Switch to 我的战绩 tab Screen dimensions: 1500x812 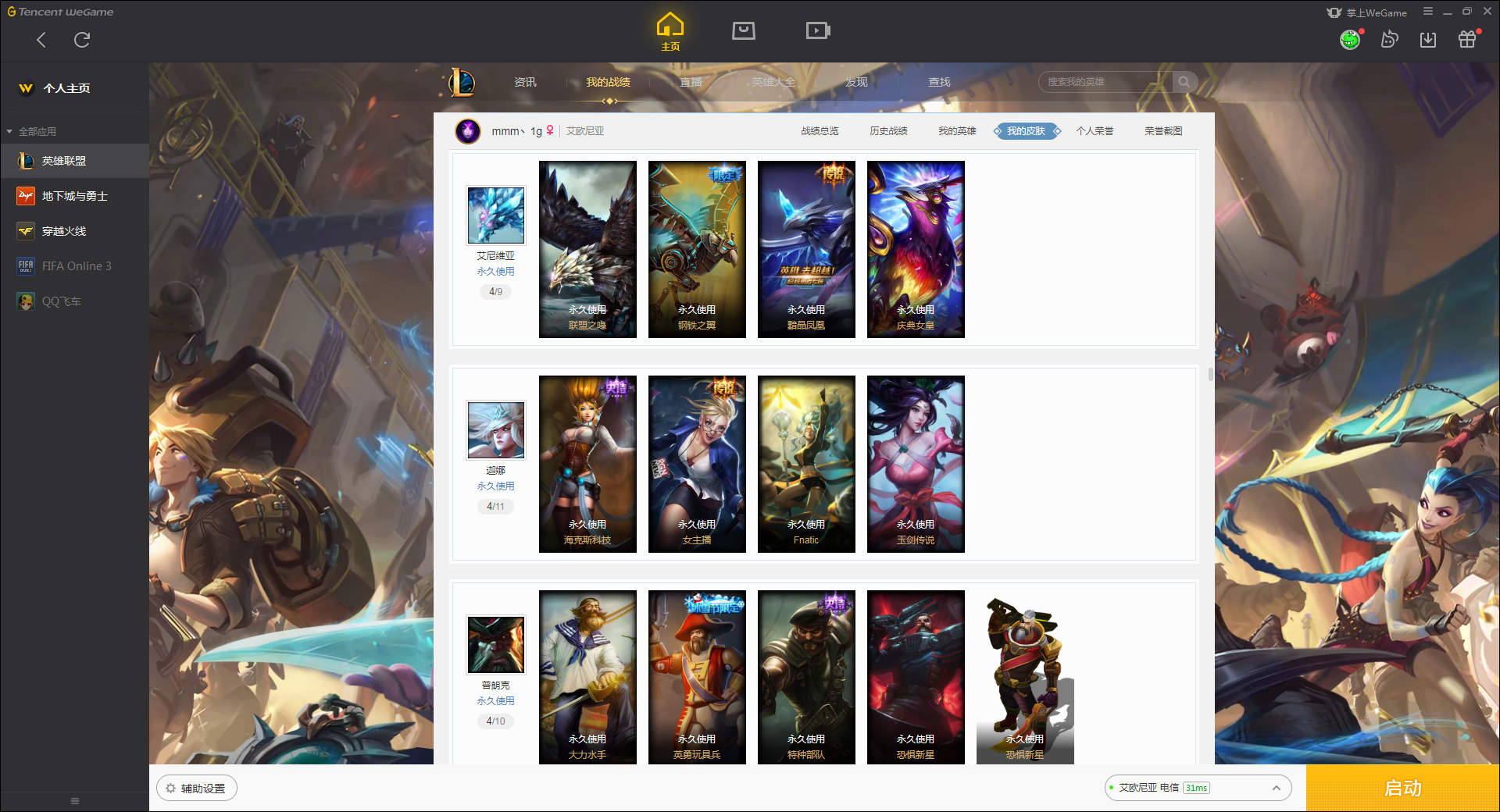point(608,82)
